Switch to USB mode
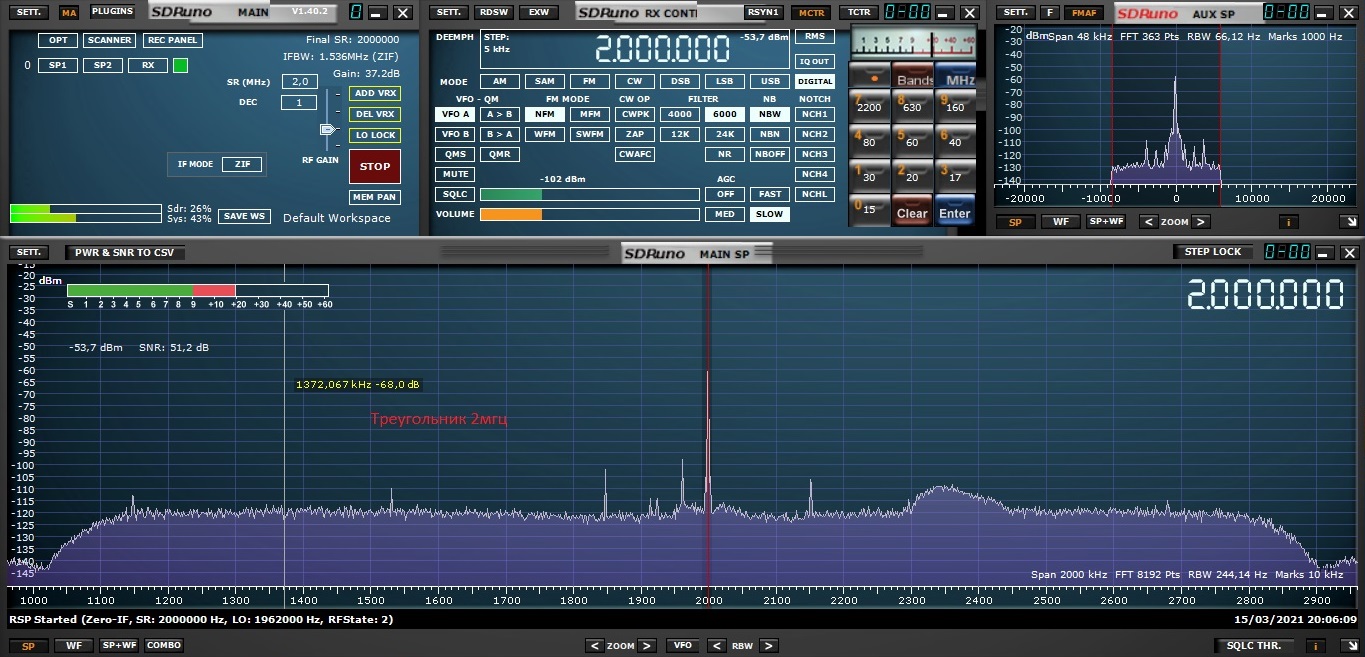The image size is (1365, 657). point(770,82)
